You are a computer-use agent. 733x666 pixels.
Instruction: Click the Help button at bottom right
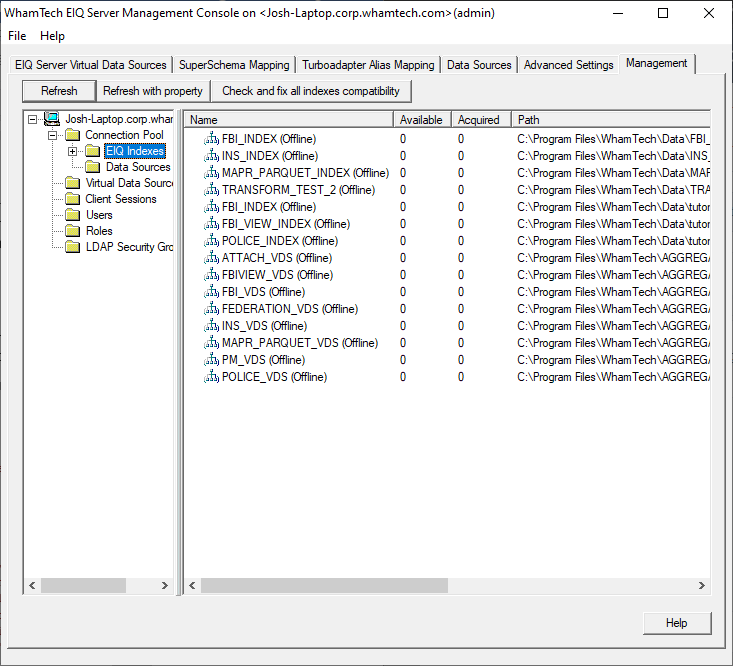point(677,623)
